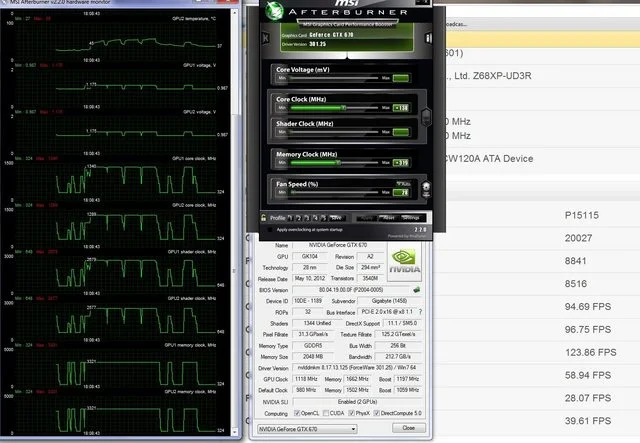
Task: Click the Z68XP-UD3R motherboard text
Action: click(x=502, y=76)
